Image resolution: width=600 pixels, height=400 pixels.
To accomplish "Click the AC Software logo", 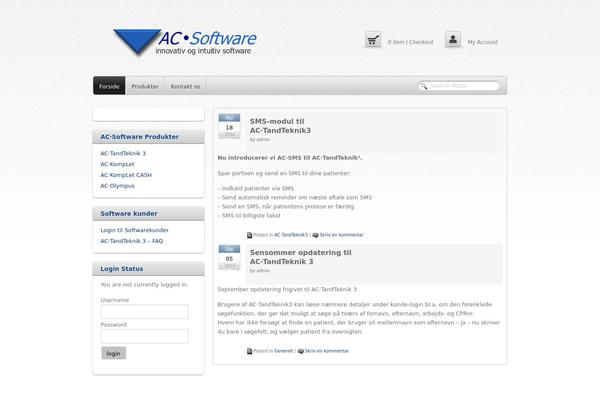I will (185, 42).
